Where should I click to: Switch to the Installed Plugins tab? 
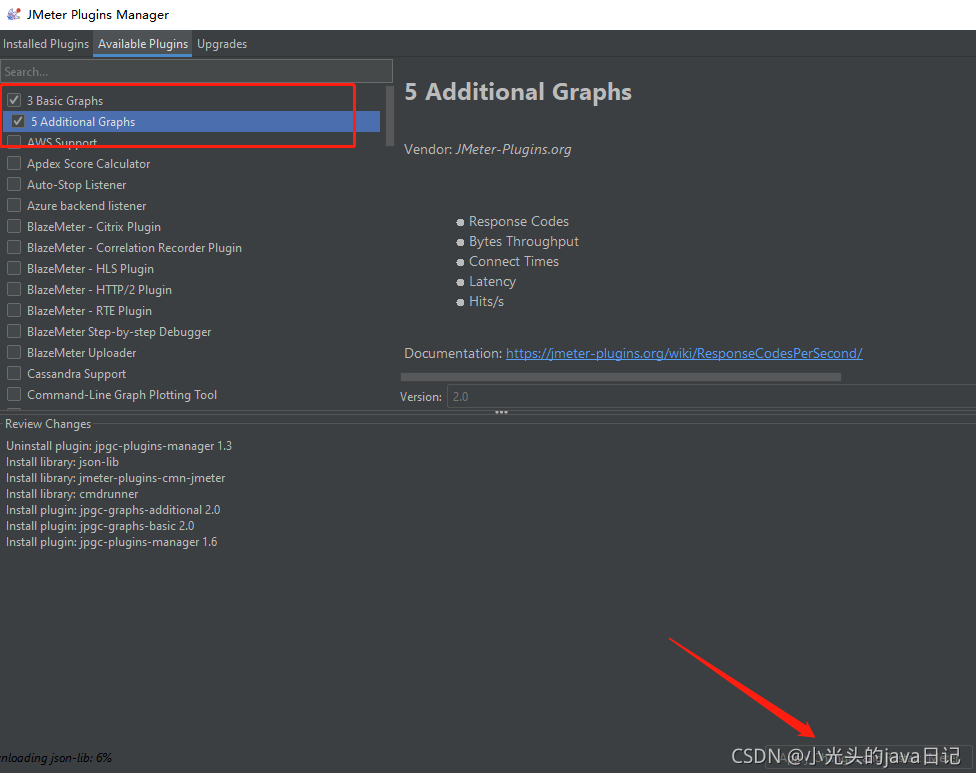pyautogui.click(x=45, y=44)
